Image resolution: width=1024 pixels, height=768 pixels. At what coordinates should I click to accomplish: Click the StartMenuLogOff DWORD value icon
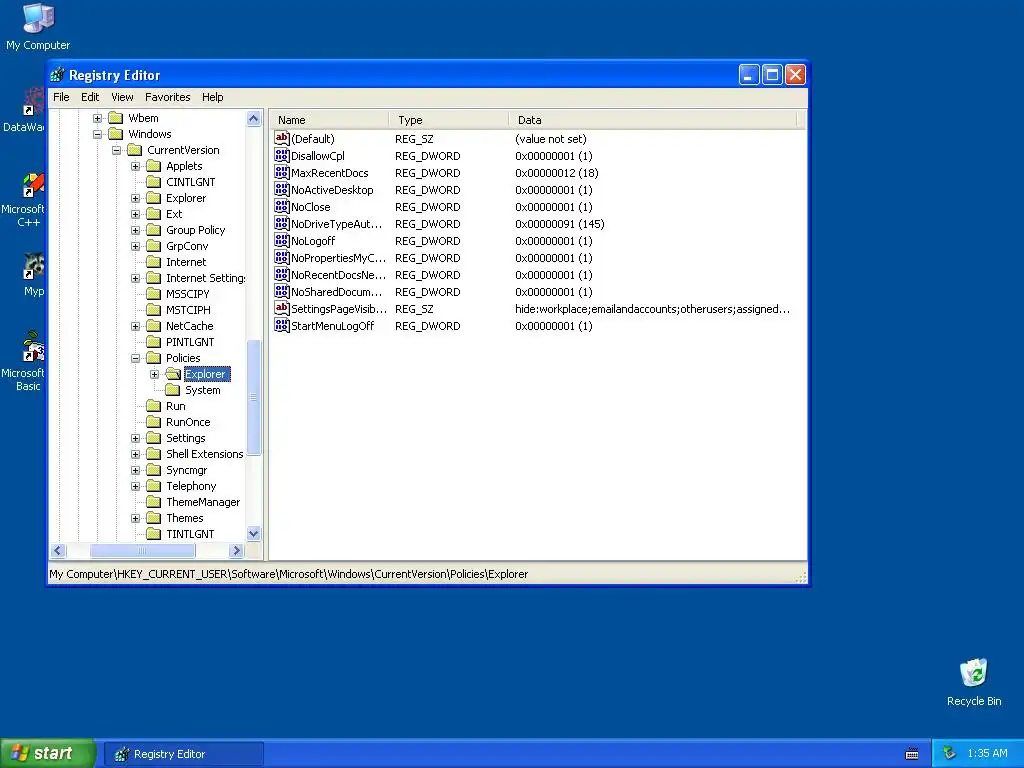point(281,325)
